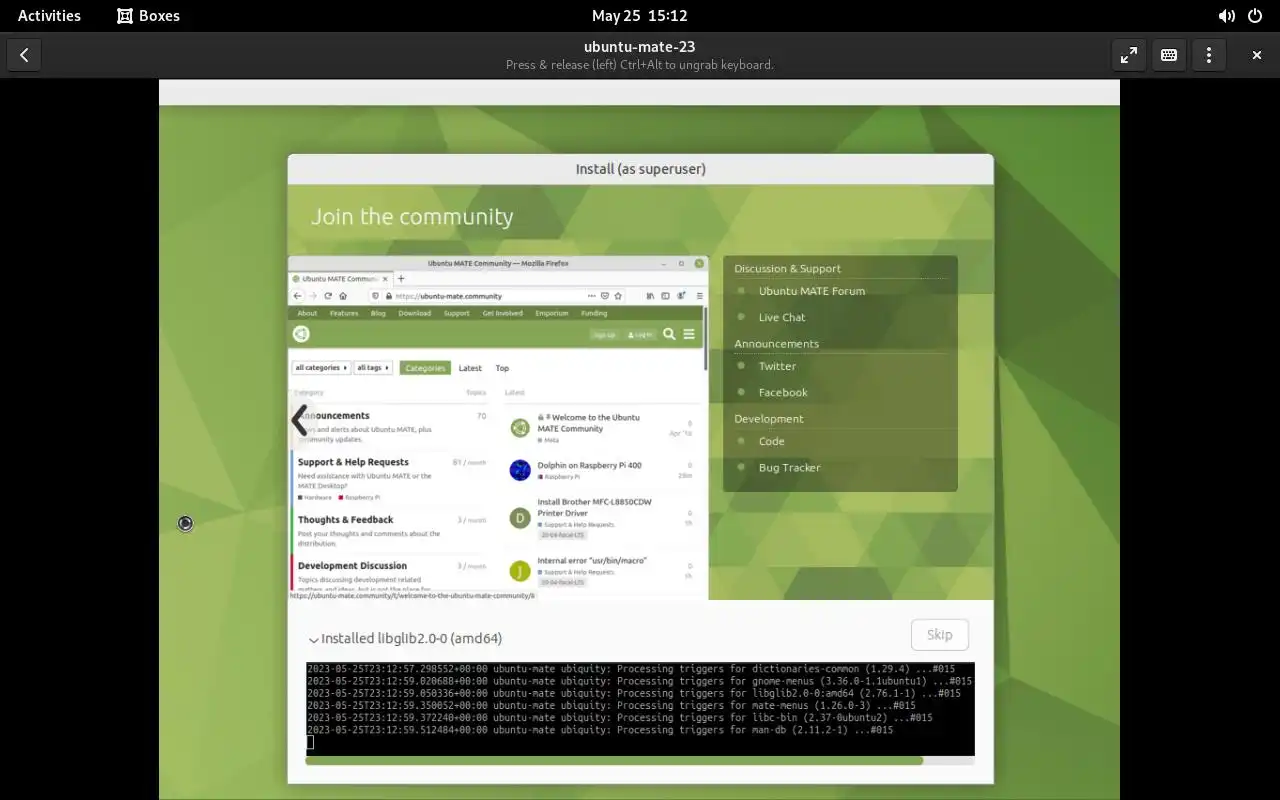Click the Latest tab in Firefox screenshot

click(470, 368)
